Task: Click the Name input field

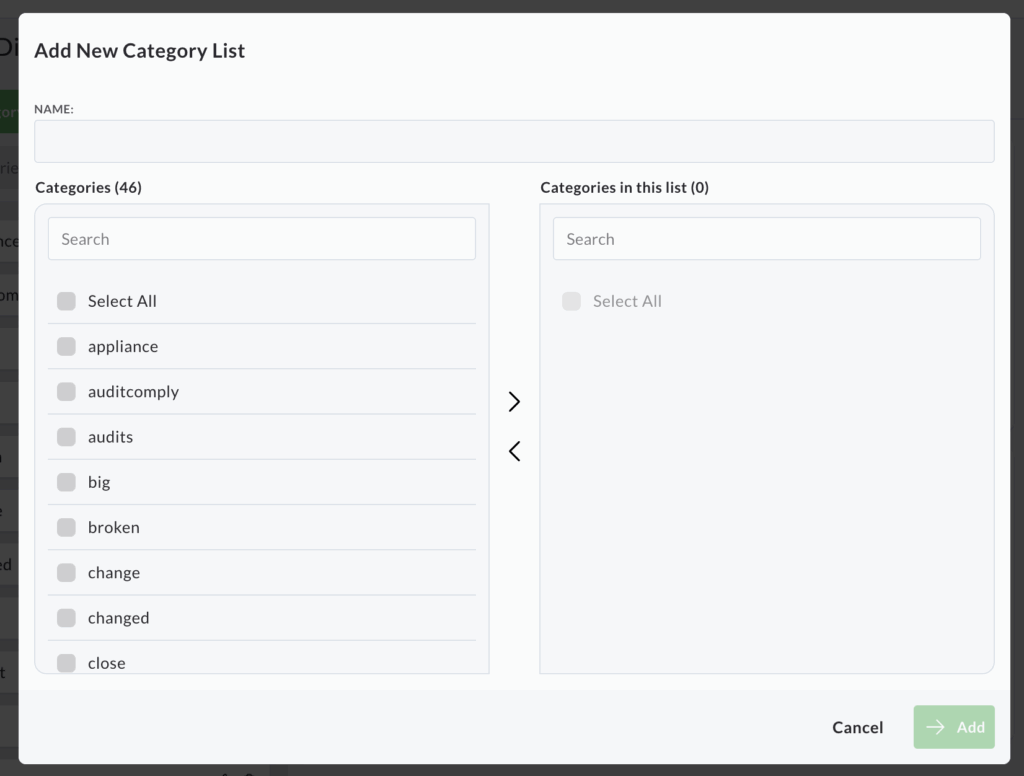Action: pos(514,142)
